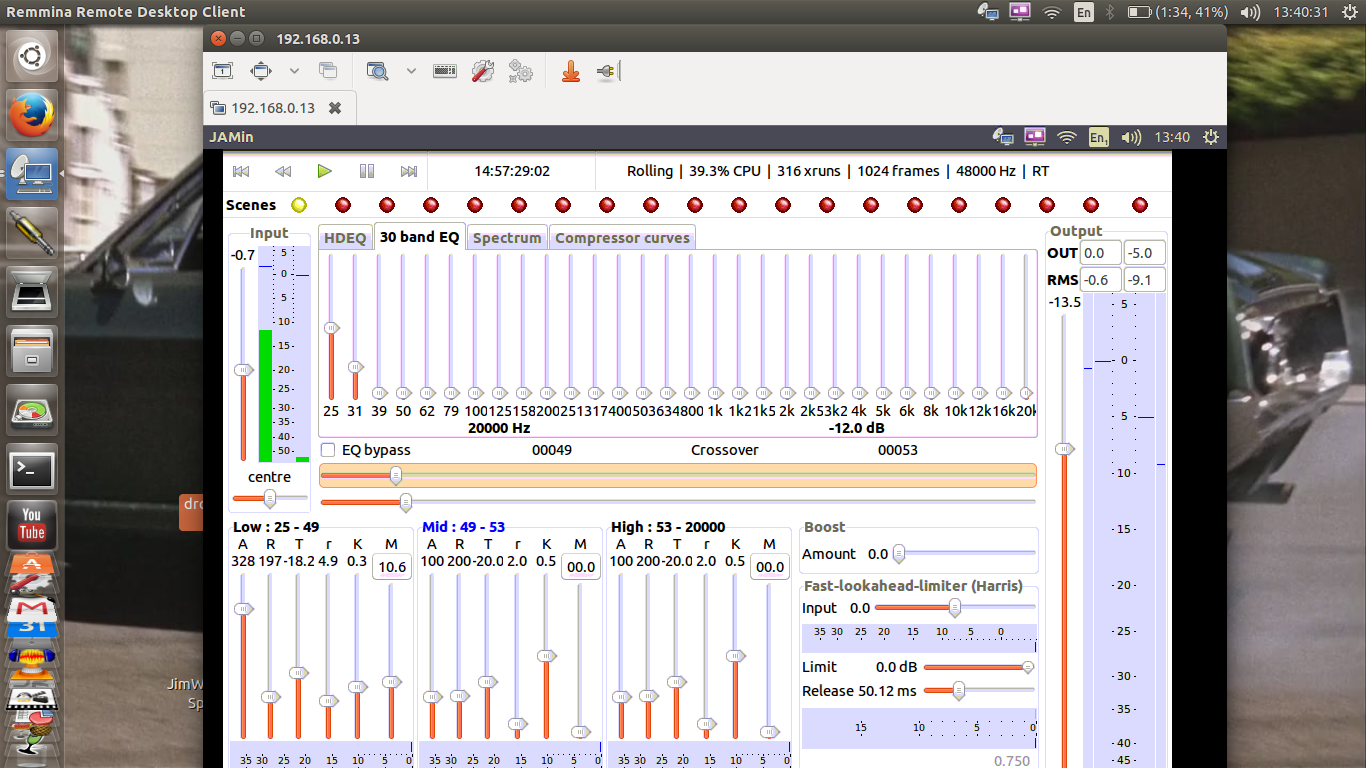Open the Compressor curves tab
1366x768 pixels.
(x=622, y=238)
